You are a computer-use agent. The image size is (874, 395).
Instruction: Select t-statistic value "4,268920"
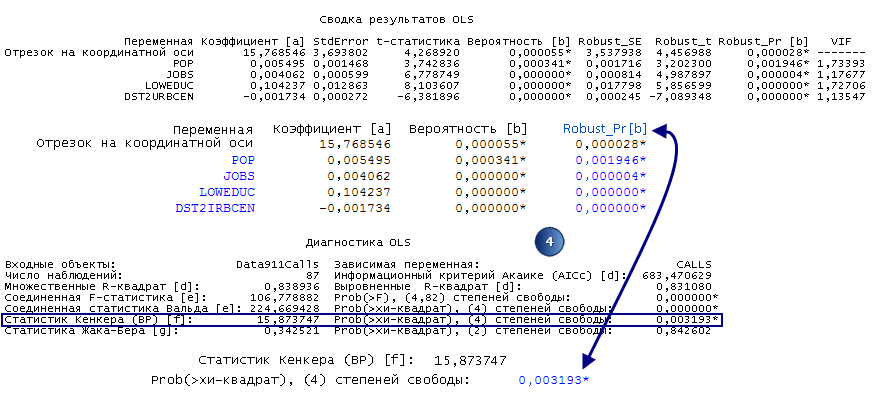point(433,53)
